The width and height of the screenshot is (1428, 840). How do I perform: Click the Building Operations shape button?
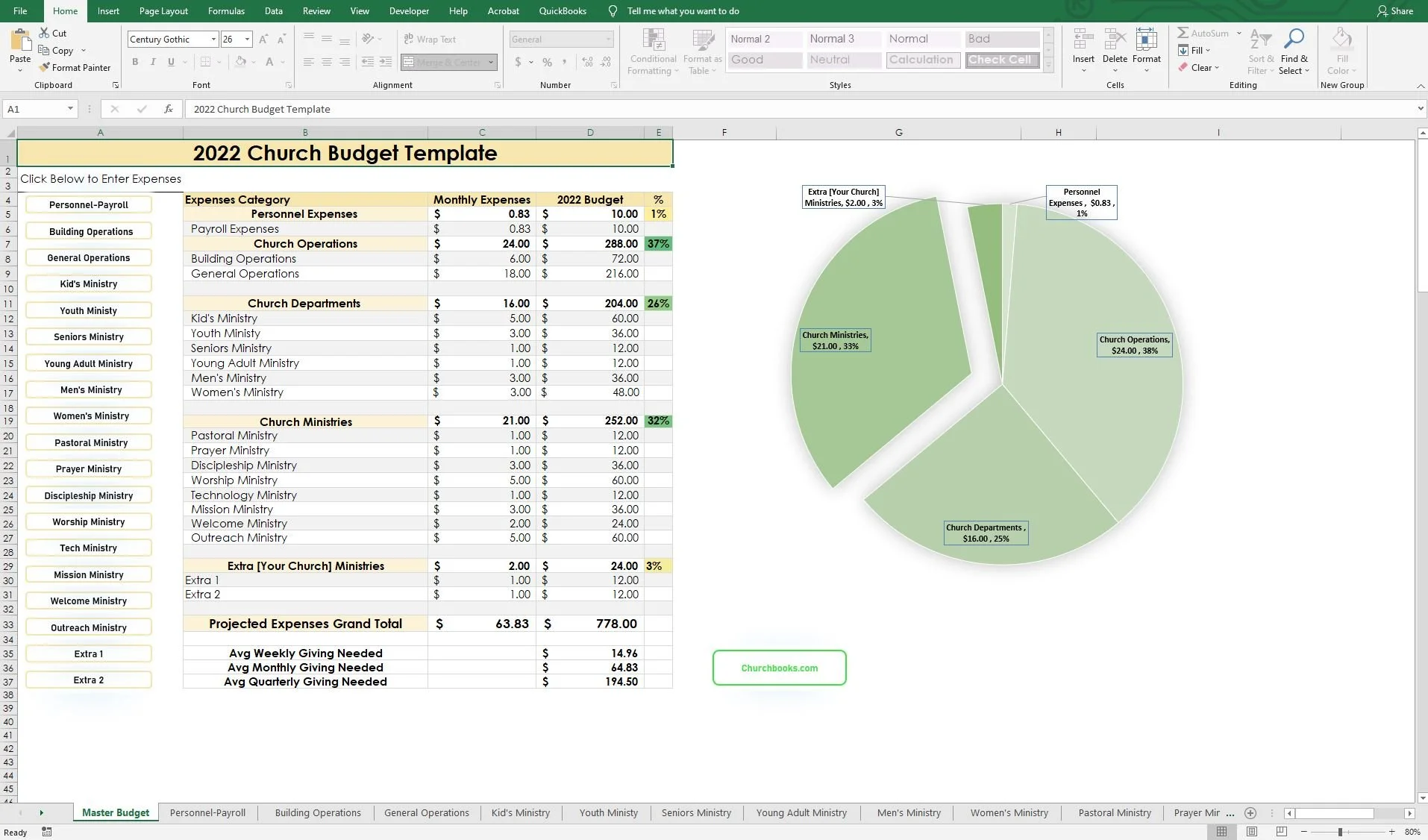tap(88, 231)
